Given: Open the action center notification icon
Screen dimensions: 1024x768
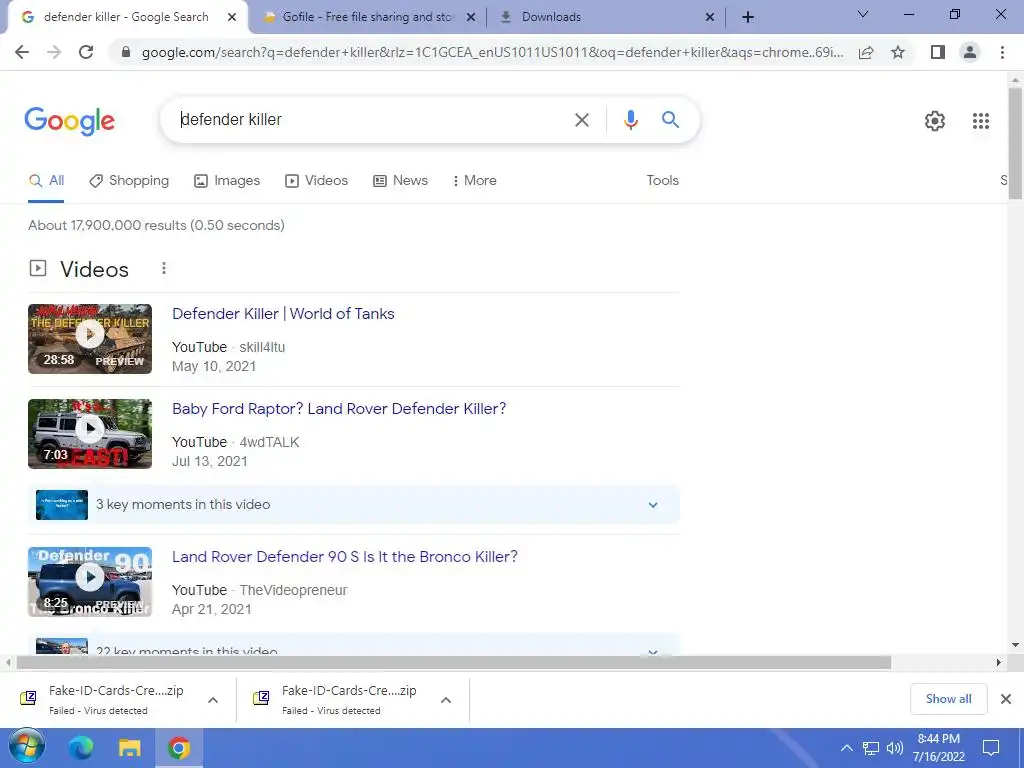Looking at the screenshot, I should tap(991, 748).
